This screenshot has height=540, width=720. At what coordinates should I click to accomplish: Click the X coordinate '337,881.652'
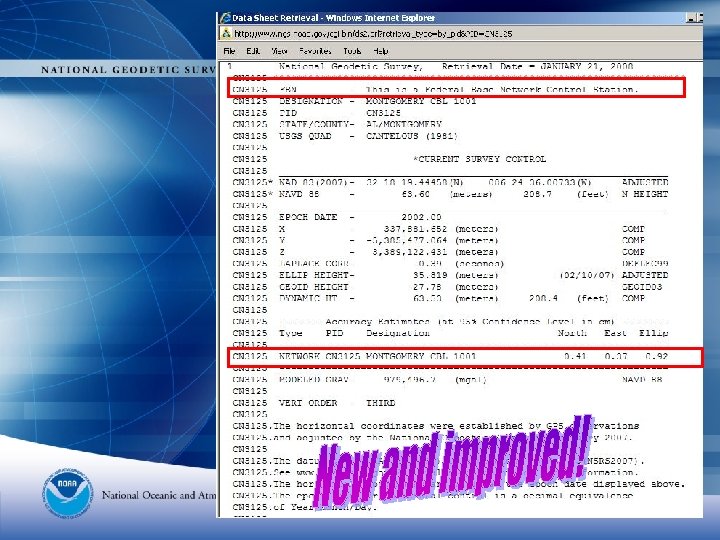coord(418,229)
